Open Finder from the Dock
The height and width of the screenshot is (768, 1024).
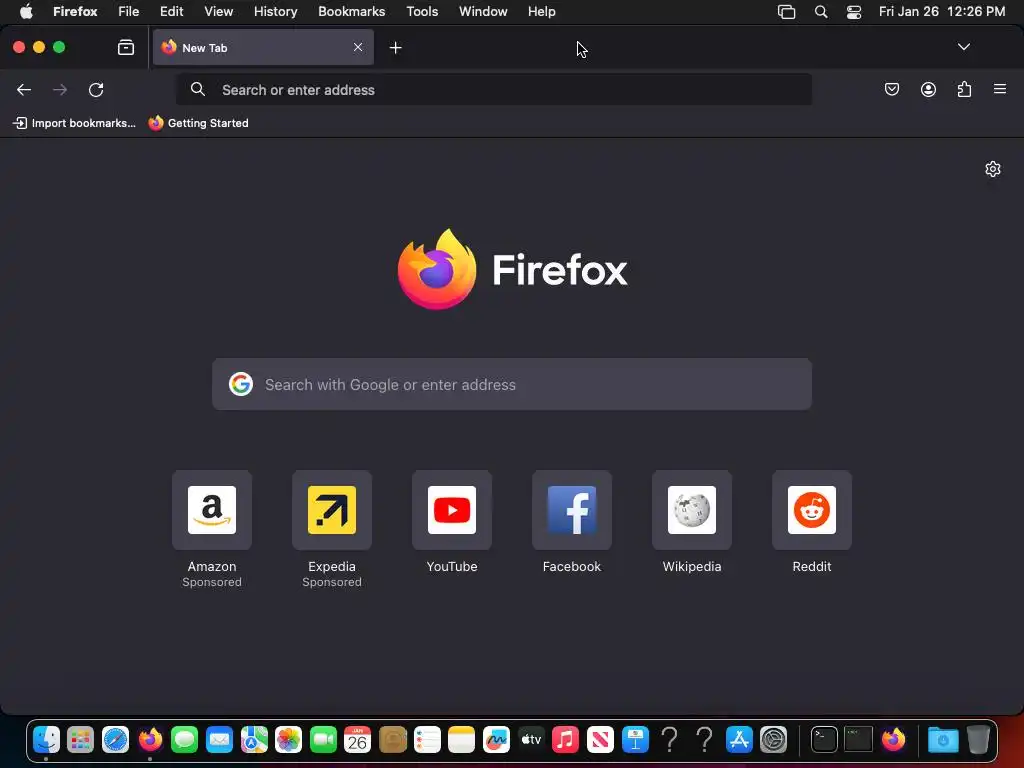[46, 740]
